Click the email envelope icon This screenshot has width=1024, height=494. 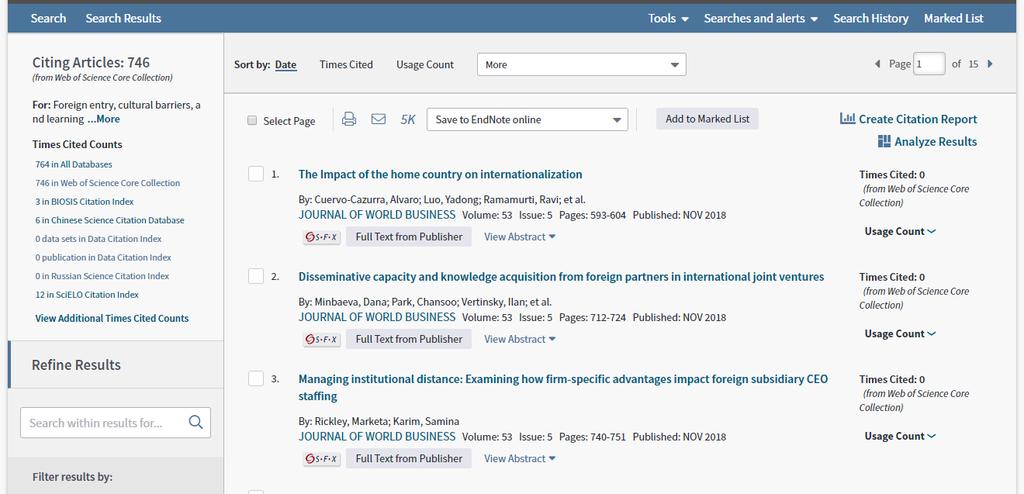(378, 119)
